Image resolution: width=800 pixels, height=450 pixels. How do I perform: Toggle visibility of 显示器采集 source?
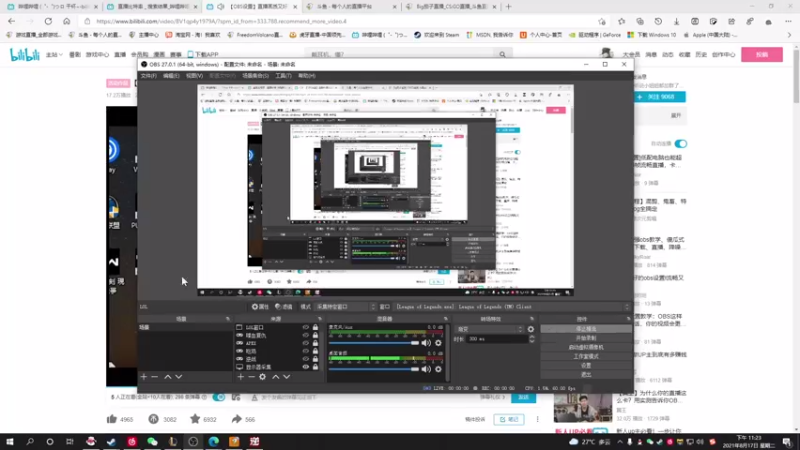306,367
